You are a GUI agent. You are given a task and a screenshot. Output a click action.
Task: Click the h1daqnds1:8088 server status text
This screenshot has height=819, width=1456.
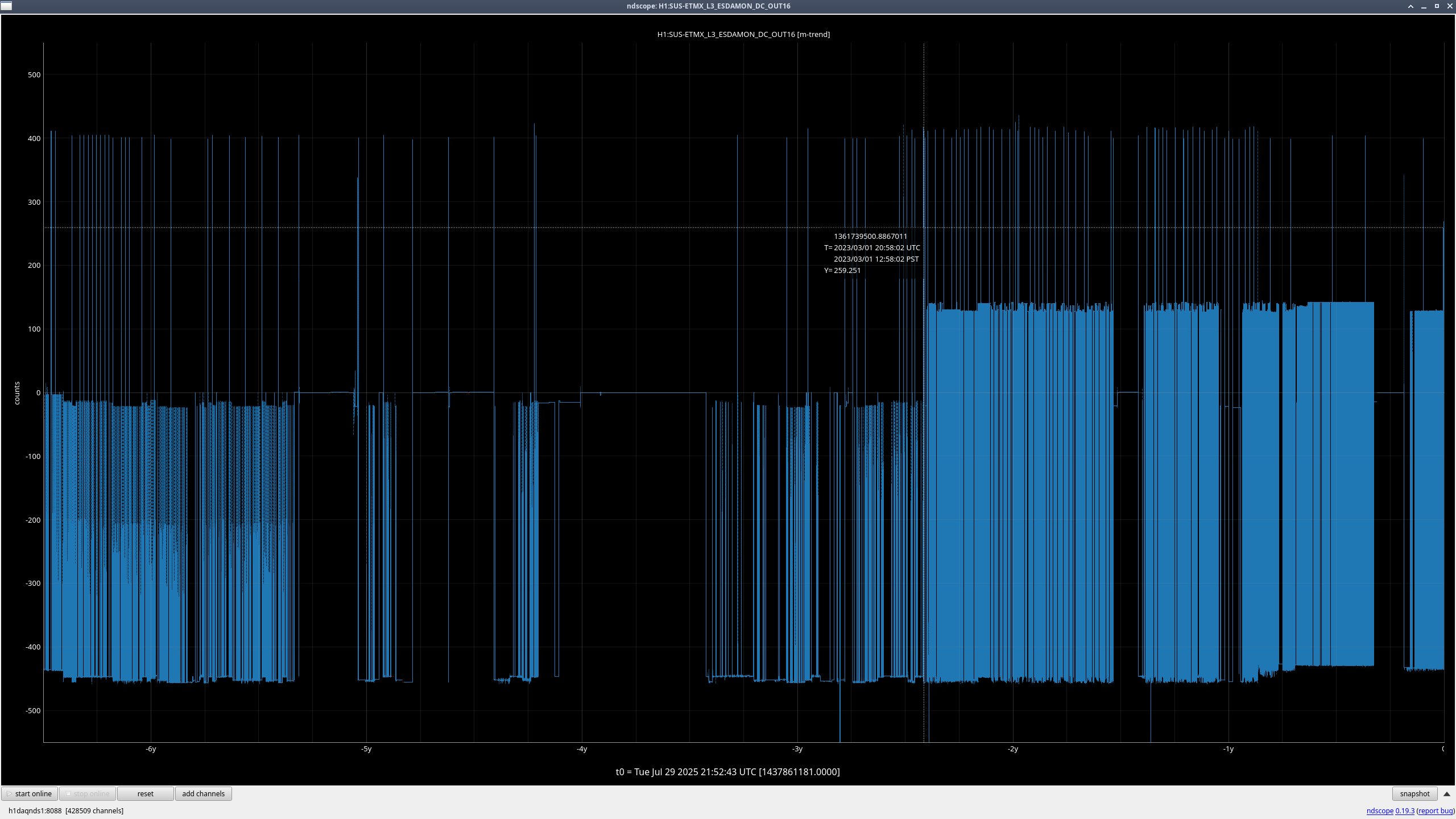coord(35,811)
